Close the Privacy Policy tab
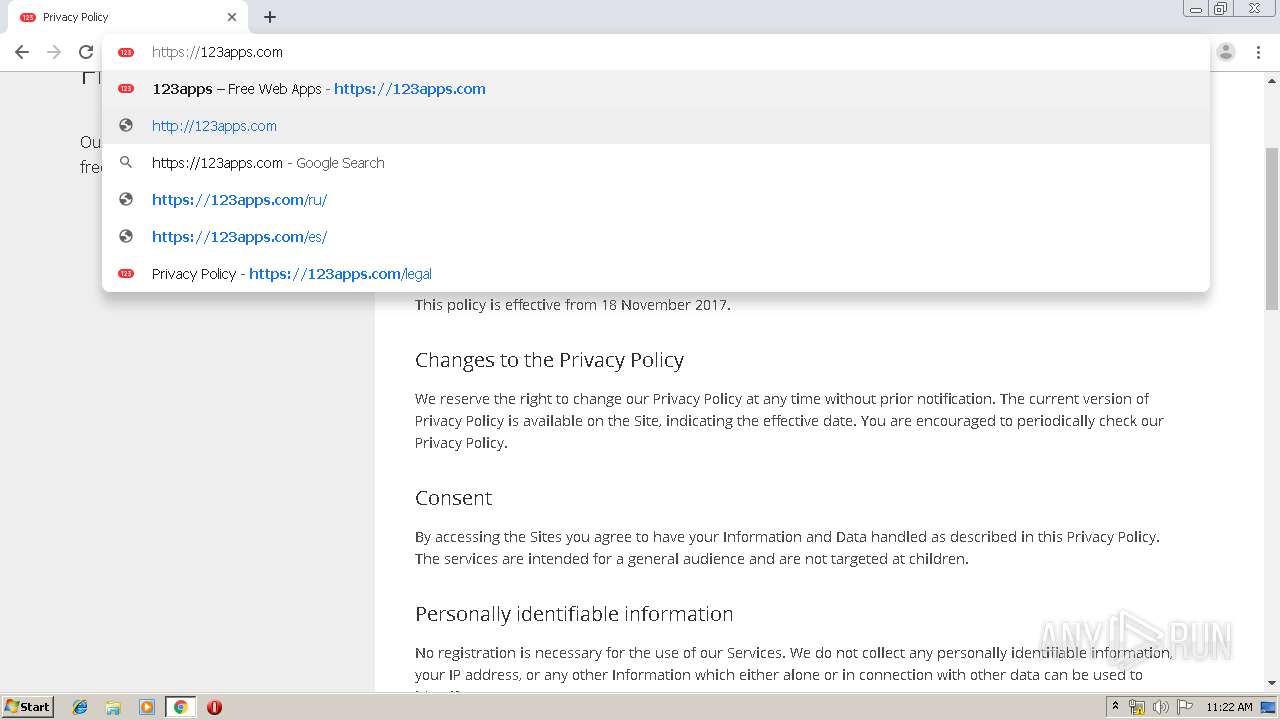The width and height of the screenshot is (1280, 720). 232,17
